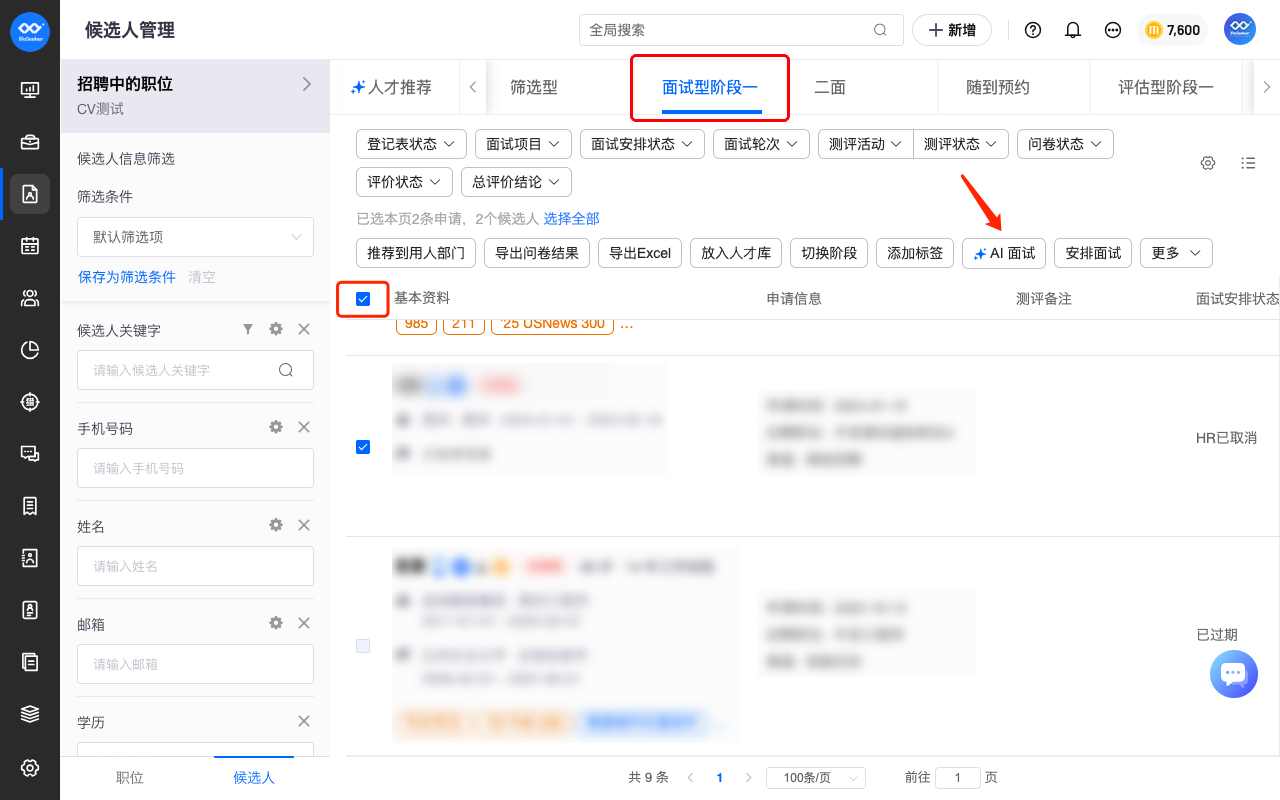This screenshot has width=1280, height=800.
Task: Open the 测评活动 filter dropdown
Action: 865,144
